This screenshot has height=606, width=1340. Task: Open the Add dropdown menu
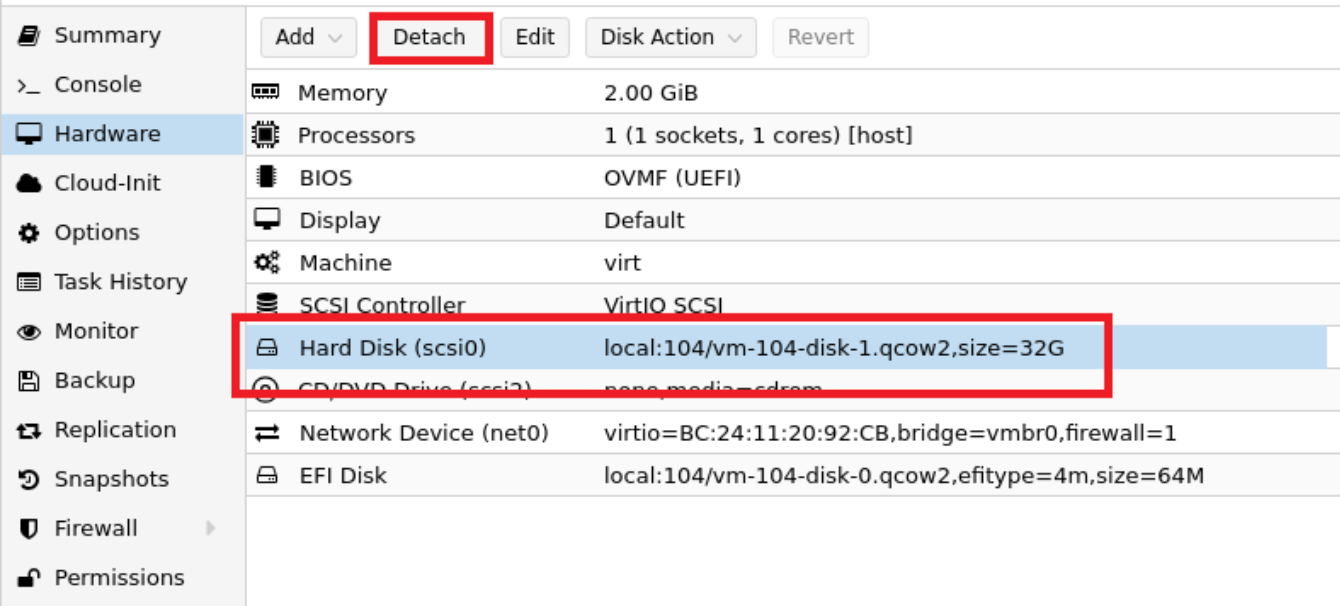pos(308,37)
